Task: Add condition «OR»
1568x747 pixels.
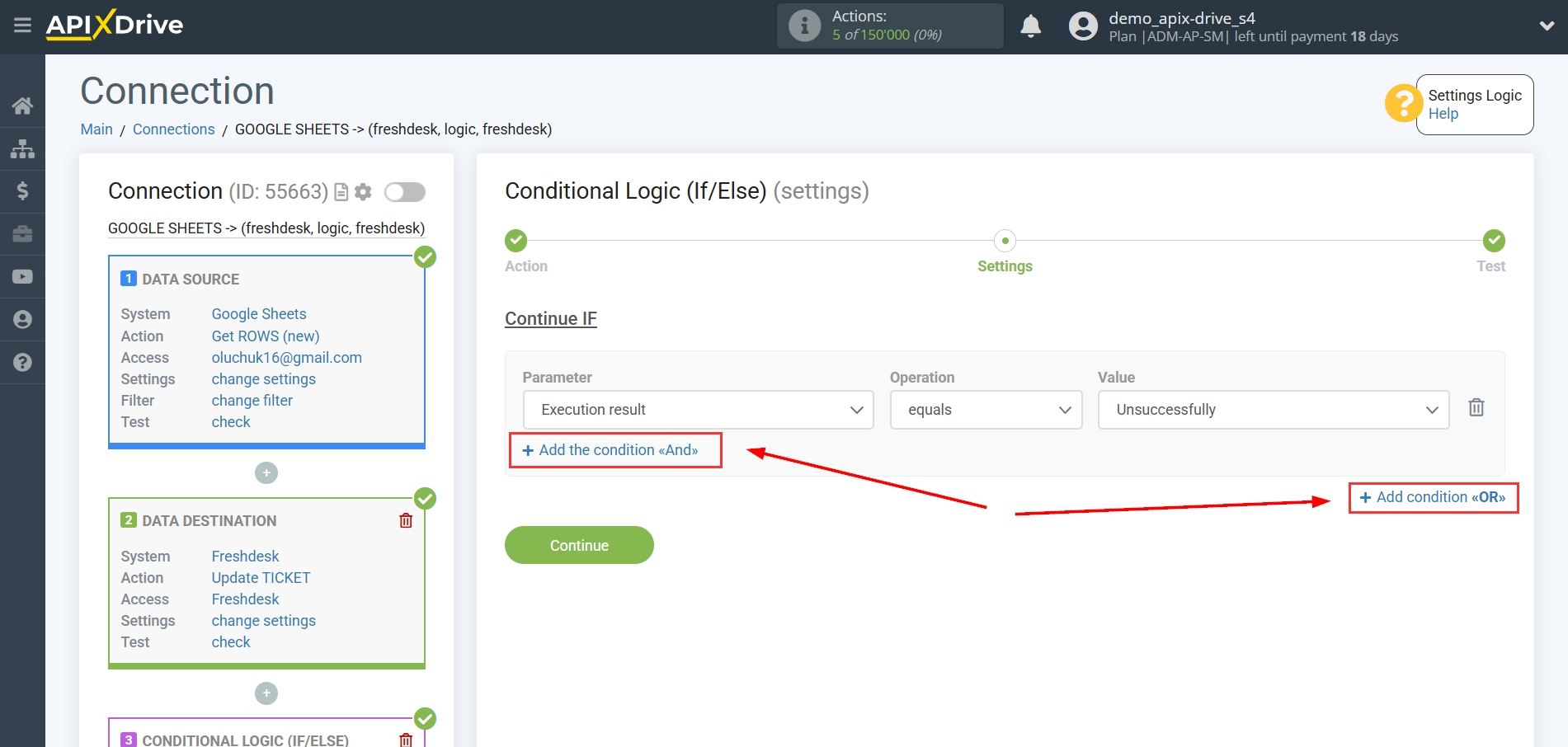Action: pyautogui.click(x=1433, y=497)
